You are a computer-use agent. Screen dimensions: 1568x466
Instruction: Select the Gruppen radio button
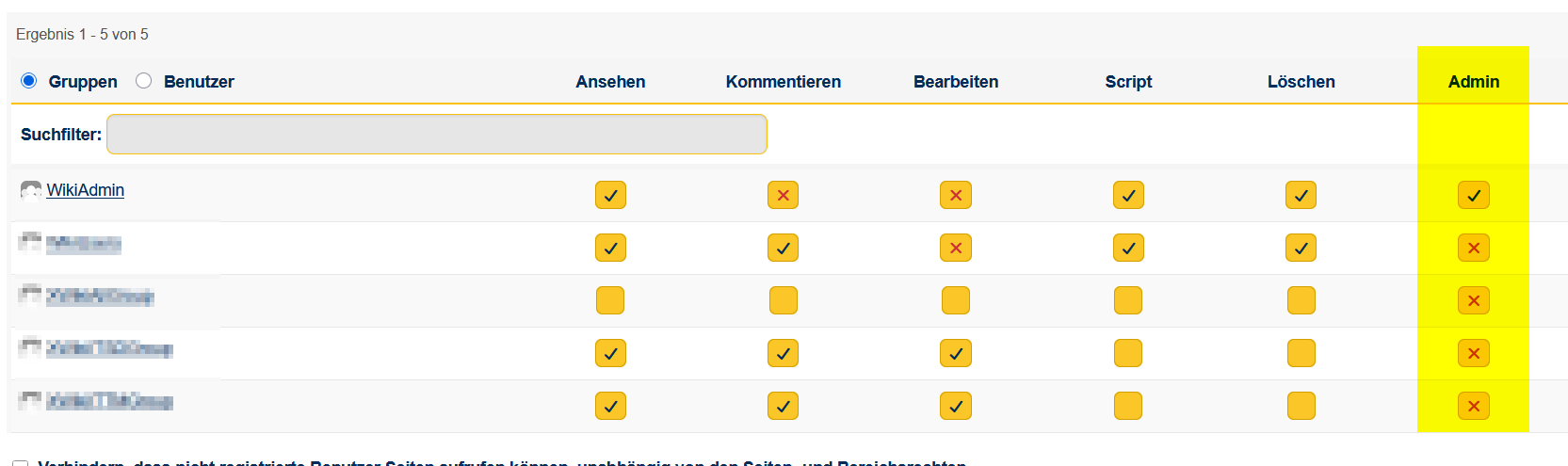[x=29, y=81]
